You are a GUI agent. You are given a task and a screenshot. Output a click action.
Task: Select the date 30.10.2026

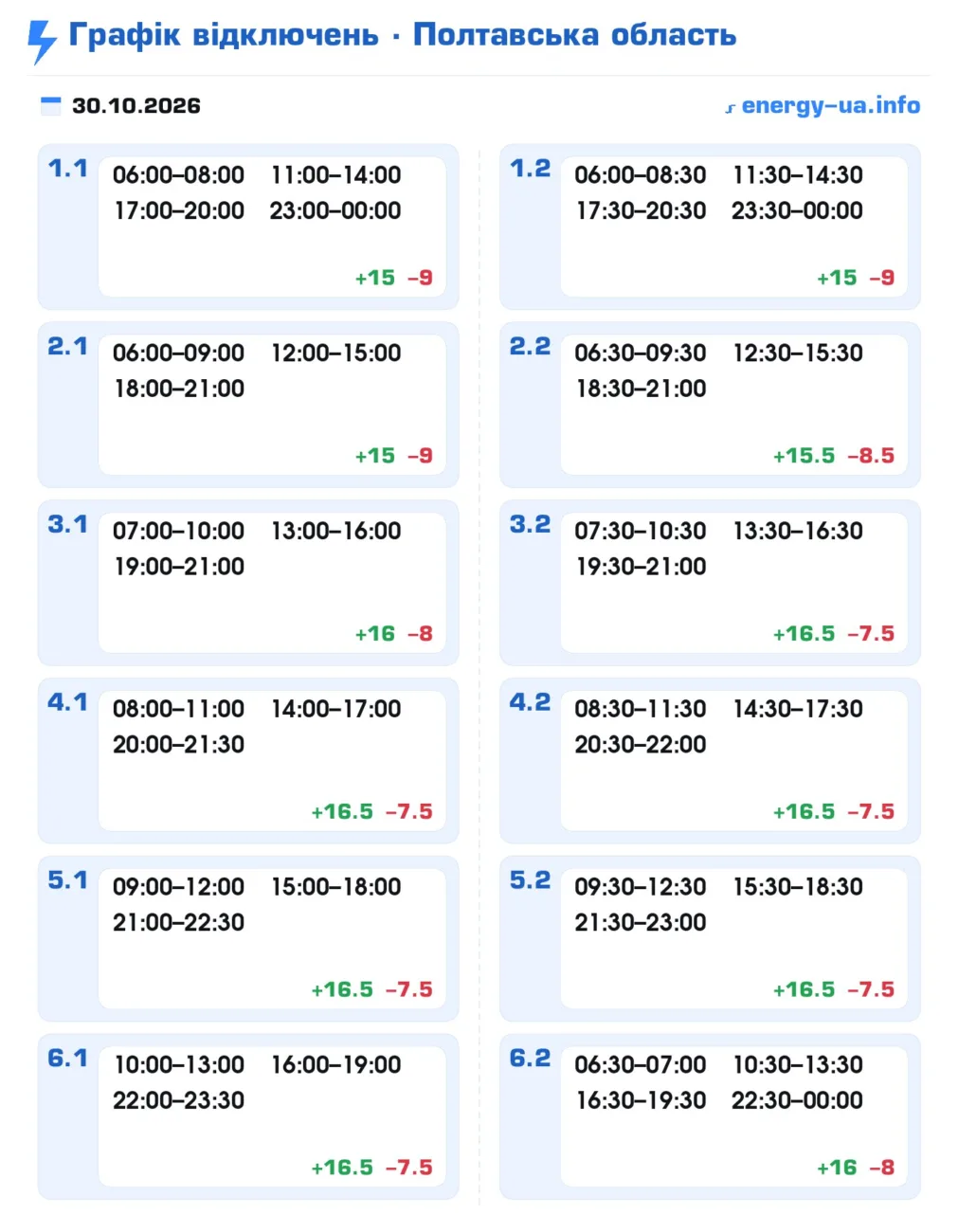click(x=136, y=105)
